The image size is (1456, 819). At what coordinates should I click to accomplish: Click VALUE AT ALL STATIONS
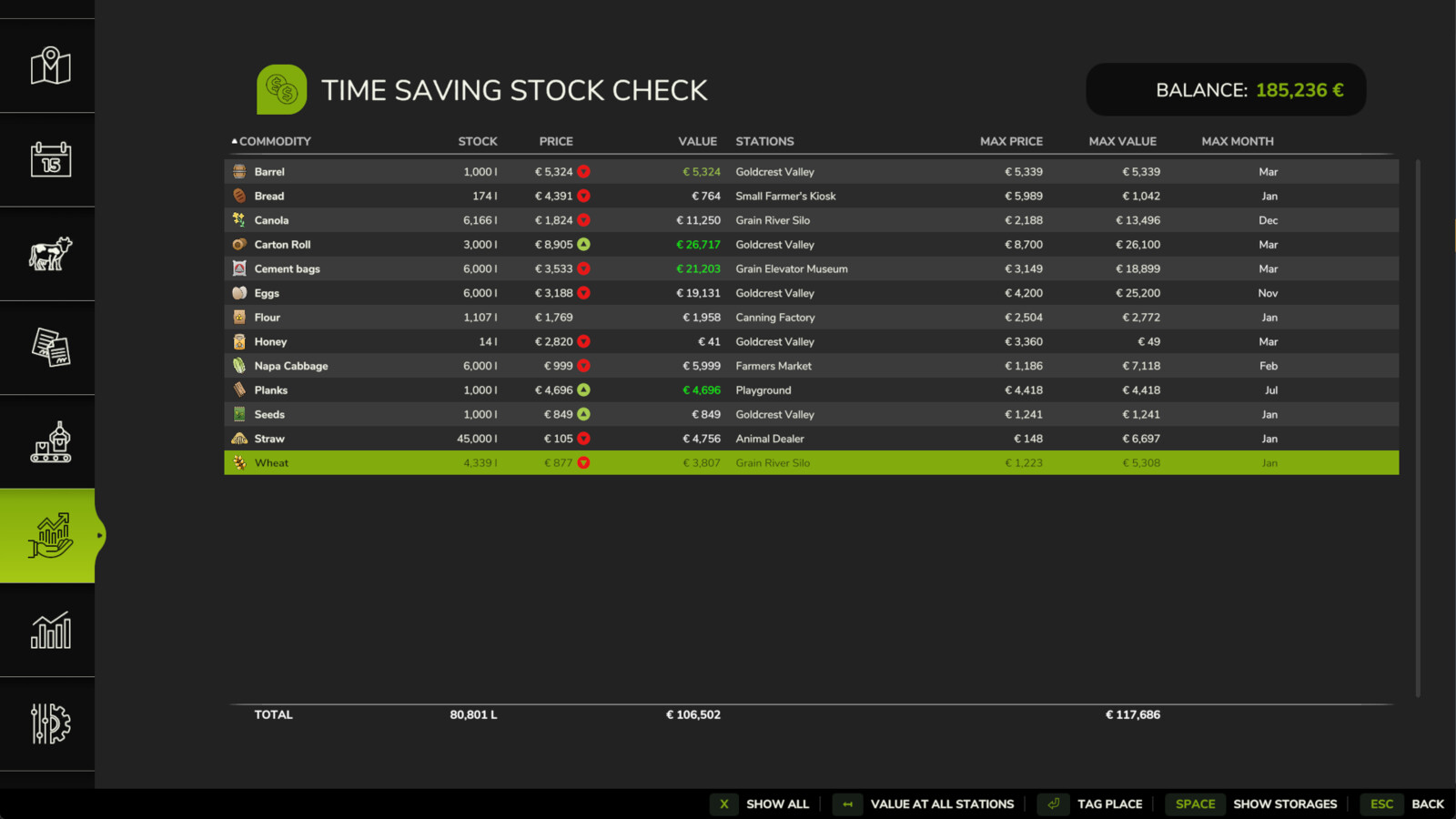(942, 804)
